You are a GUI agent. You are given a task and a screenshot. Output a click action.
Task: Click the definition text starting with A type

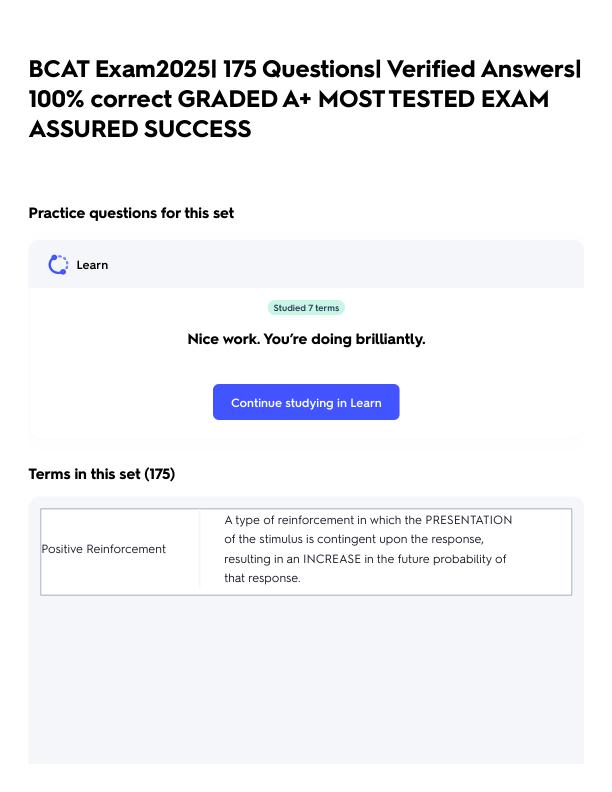[x=368, y=549]
